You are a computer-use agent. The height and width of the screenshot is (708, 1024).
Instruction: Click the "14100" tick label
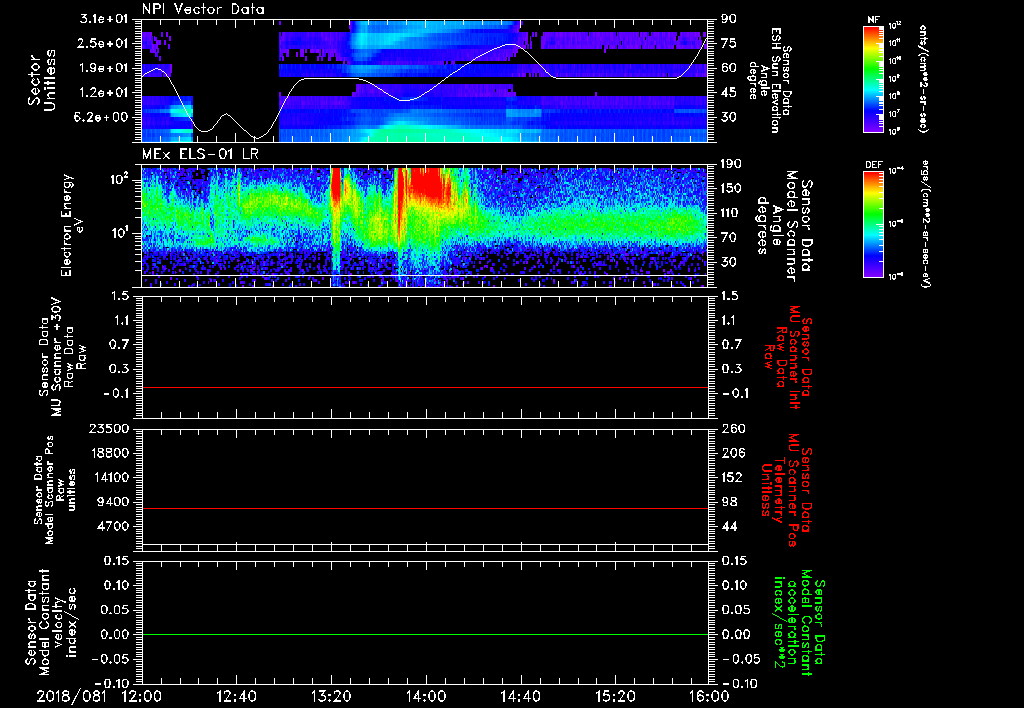point(111,477)
